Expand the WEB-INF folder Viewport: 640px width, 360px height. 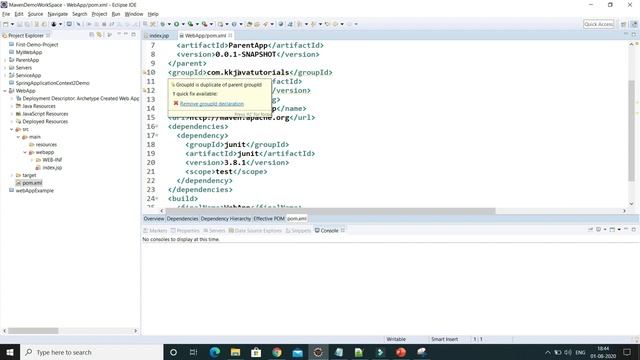[31, 160]
